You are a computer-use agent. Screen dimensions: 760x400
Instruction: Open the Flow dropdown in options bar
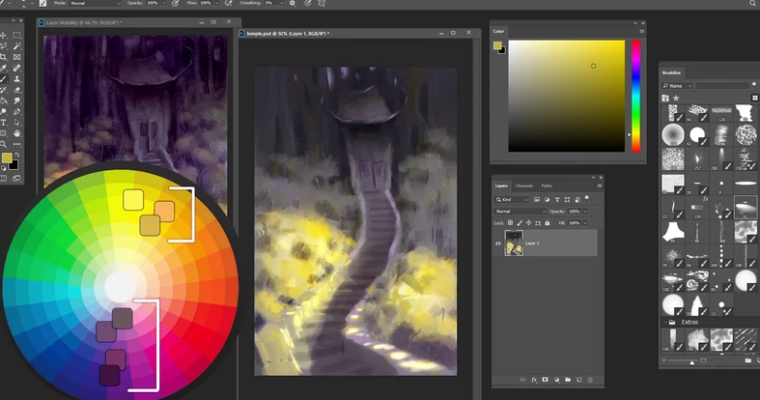(216, 3)
